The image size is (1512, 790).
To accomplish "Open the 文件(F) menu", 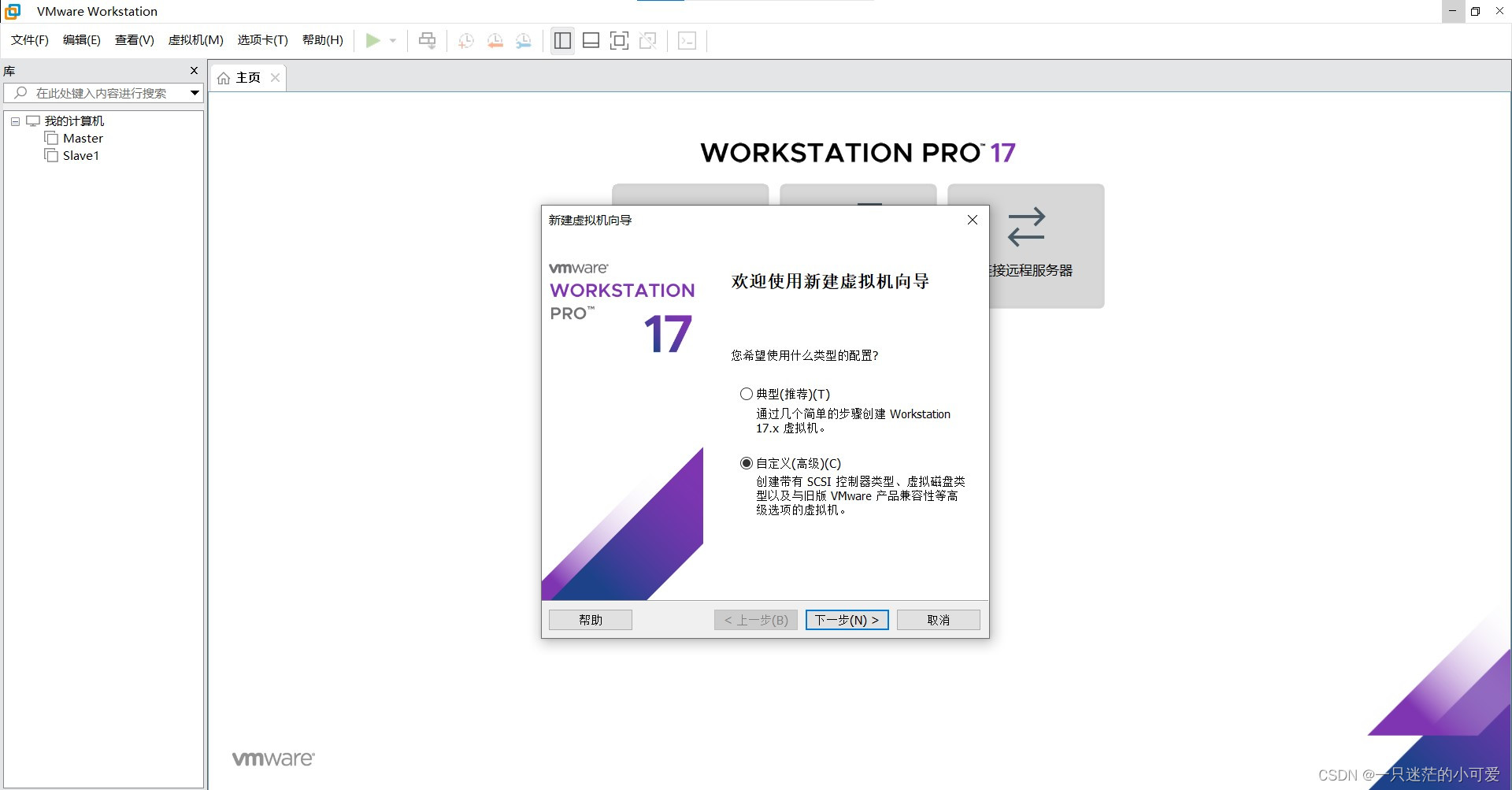I will (x=30, y=40).
